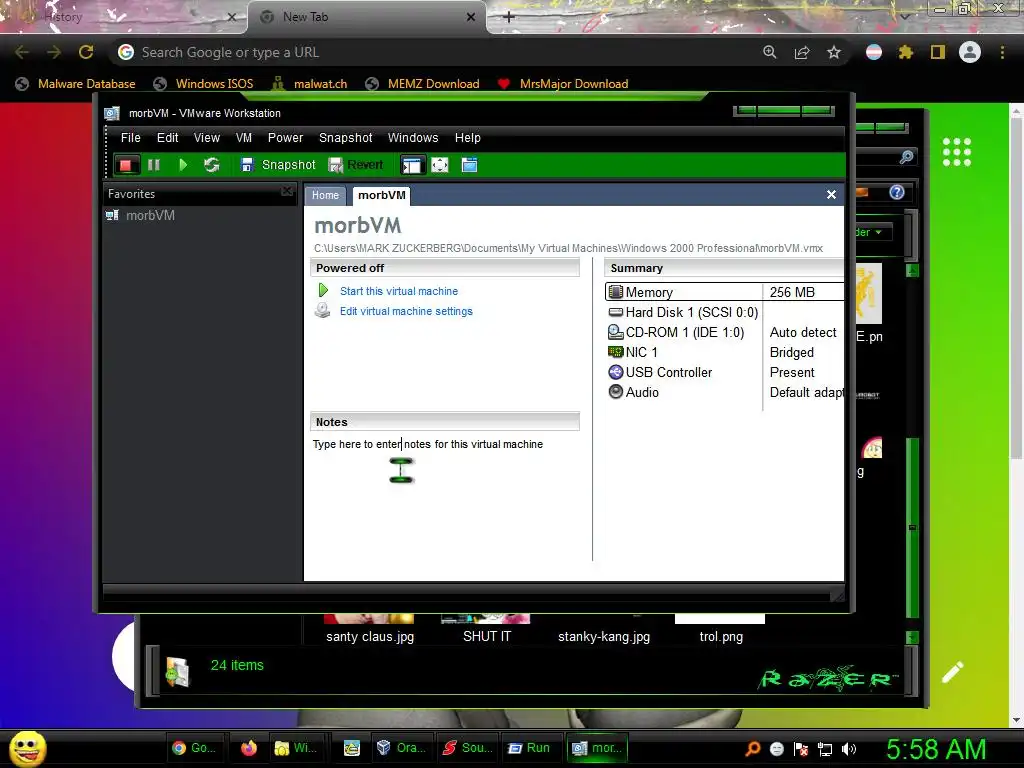Open Chrome side panel icon
This screenshot has height=768, width=1024.
[x=938, y=52]
